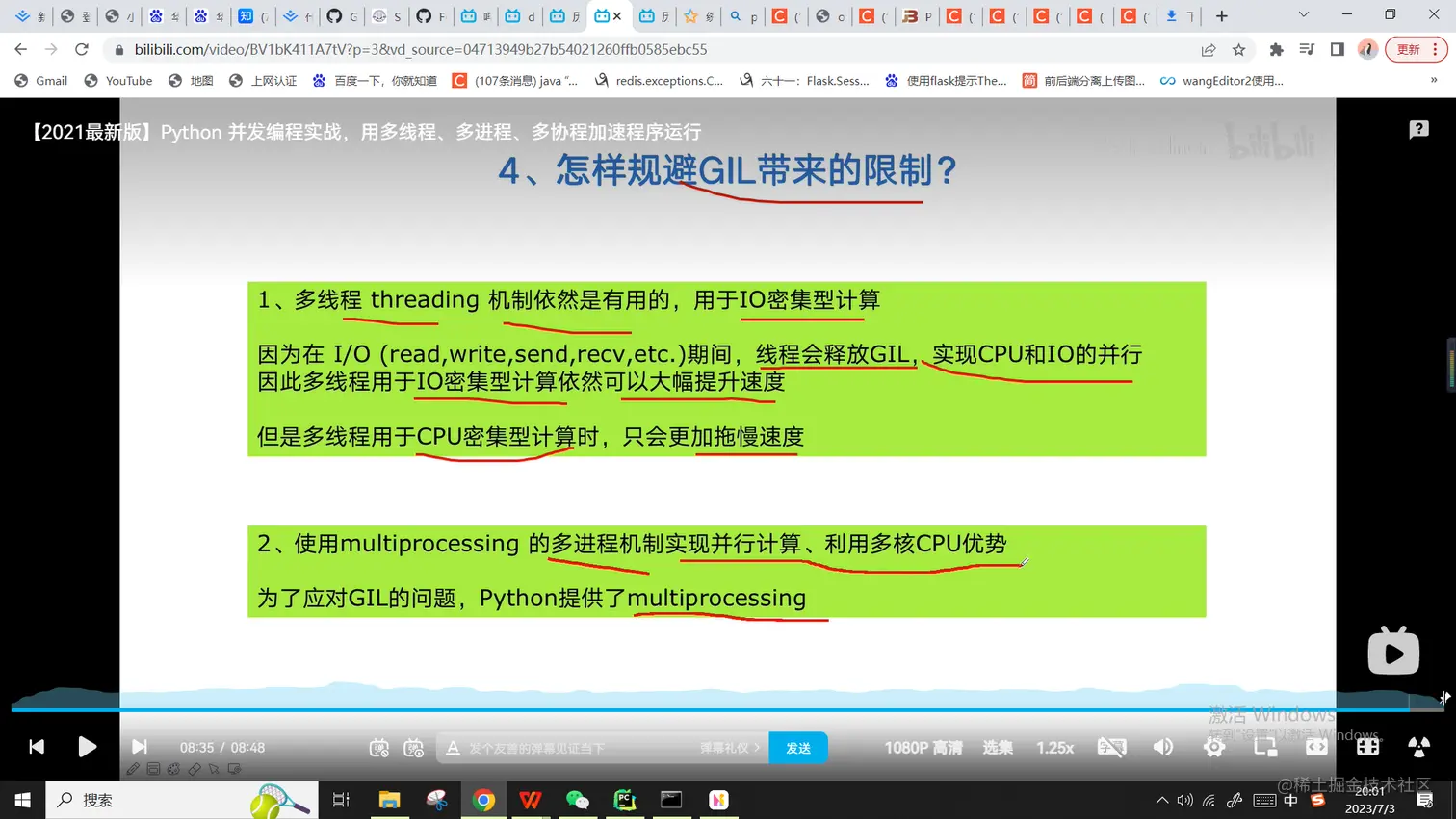Open the 选集 episode list

(x=998, y=748)
